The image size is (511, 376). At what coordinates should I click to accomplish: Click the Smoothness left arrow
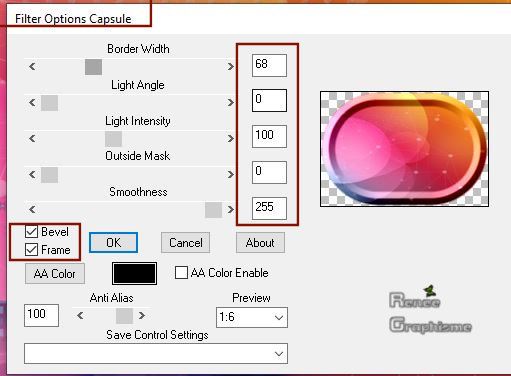[32, 210]
